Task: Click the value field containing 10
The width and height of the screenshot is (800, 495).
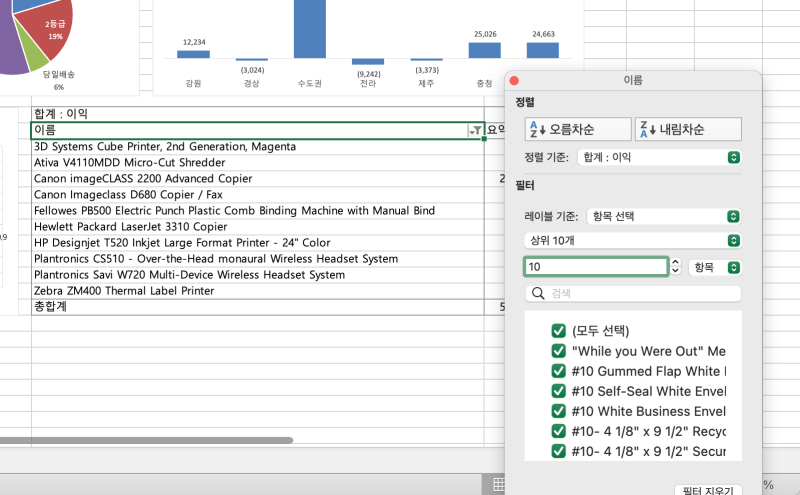Action: [596, 267]
